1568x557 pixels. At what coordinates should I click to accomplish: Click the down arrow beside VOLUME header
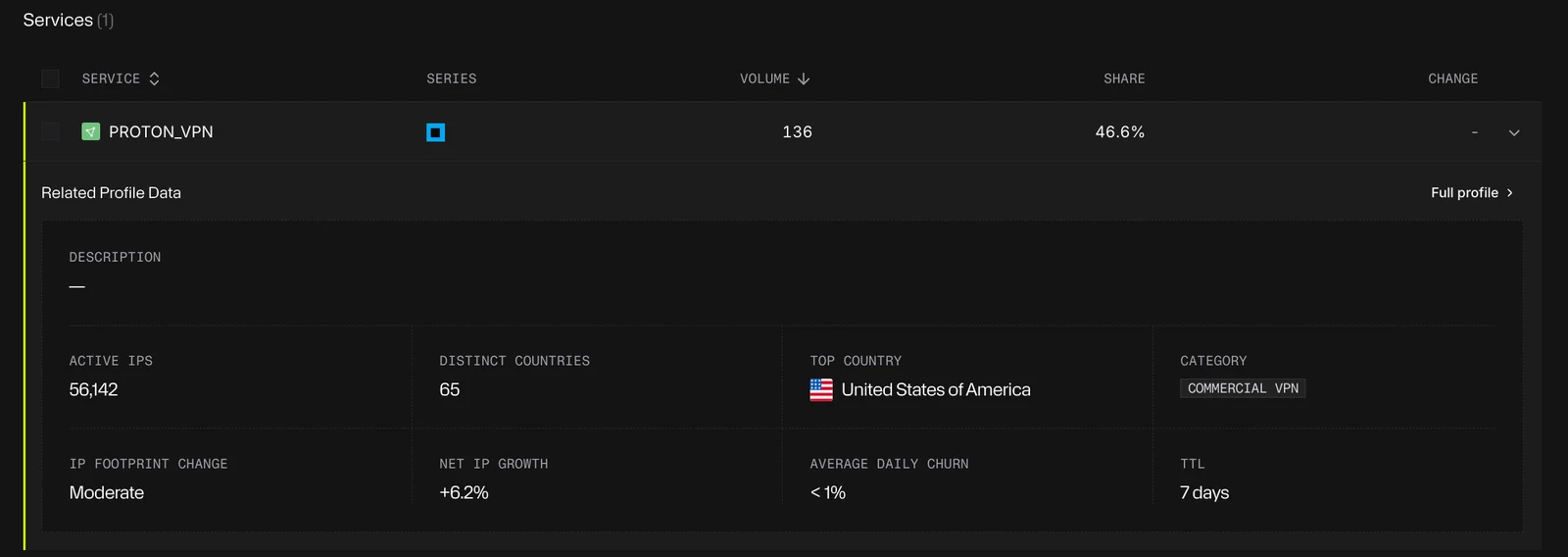pos(804,78)
